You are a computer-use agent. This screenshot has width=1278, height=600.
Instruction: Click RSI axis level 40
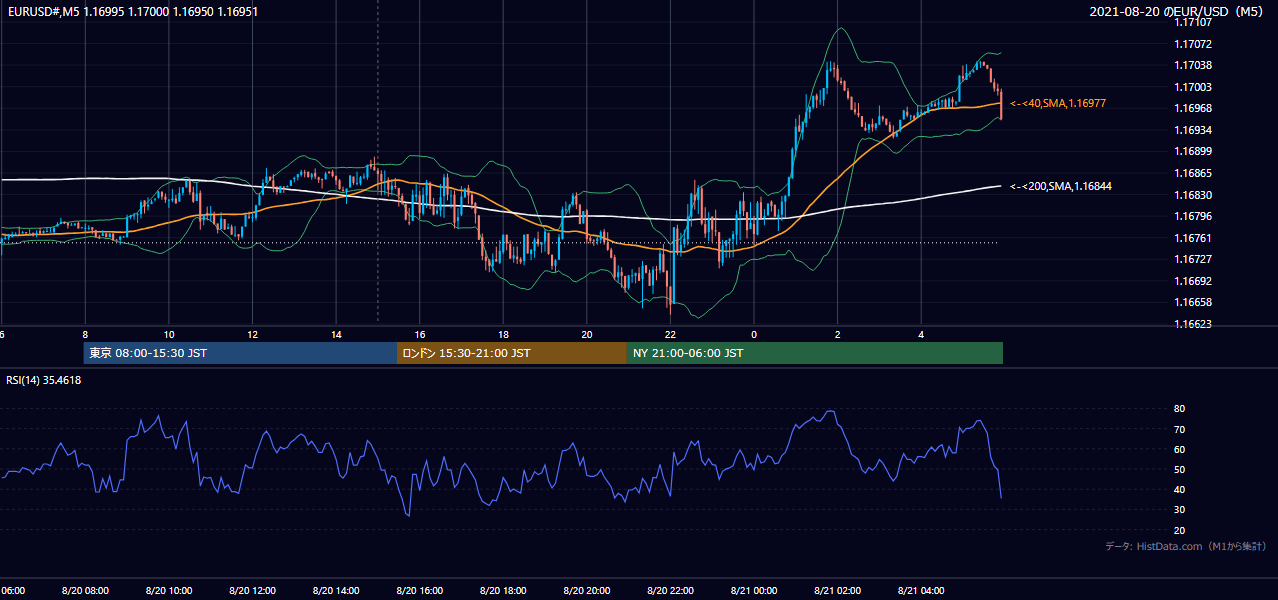pos(1180,490)
